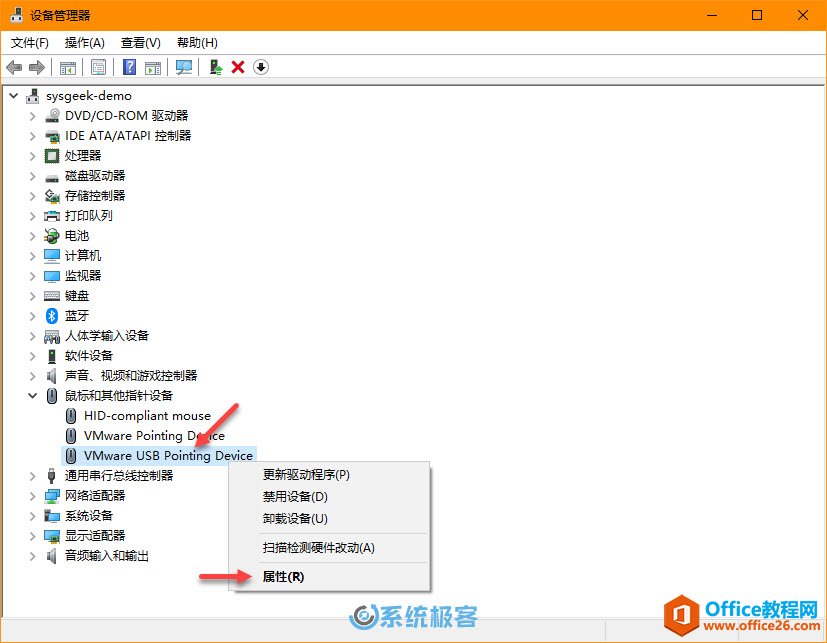Viewport: 827px width, 643px height.
Task: Click the 打印队列 printer icon
Action: point(52,216)
